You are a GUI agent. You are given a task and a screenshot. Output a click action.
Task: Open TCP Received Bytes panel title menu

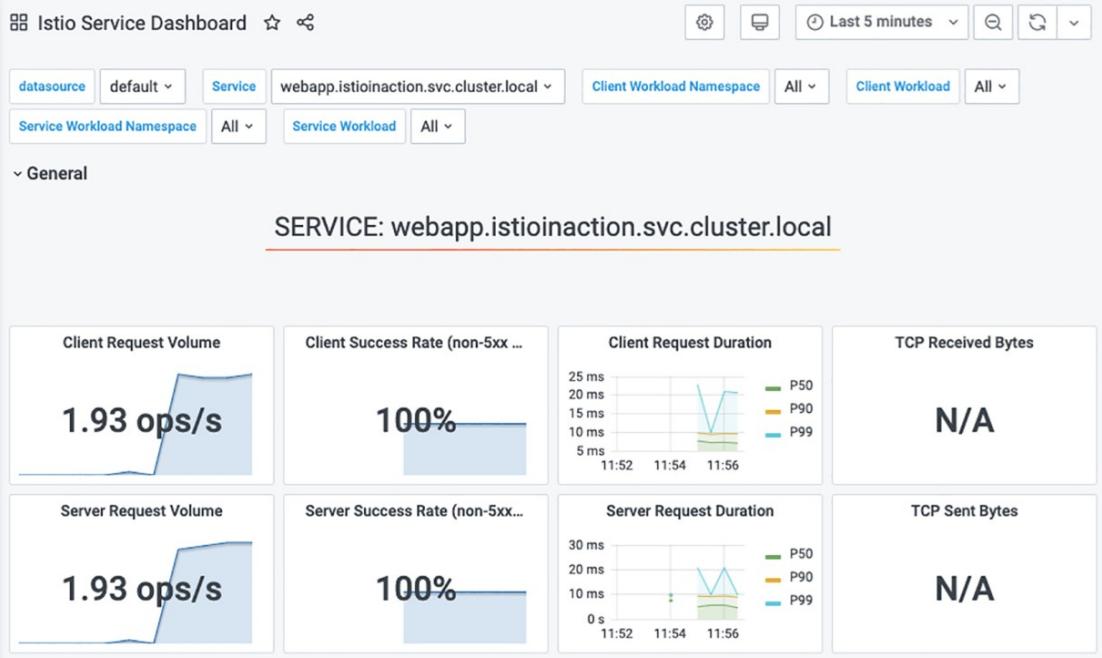[964, 342]
